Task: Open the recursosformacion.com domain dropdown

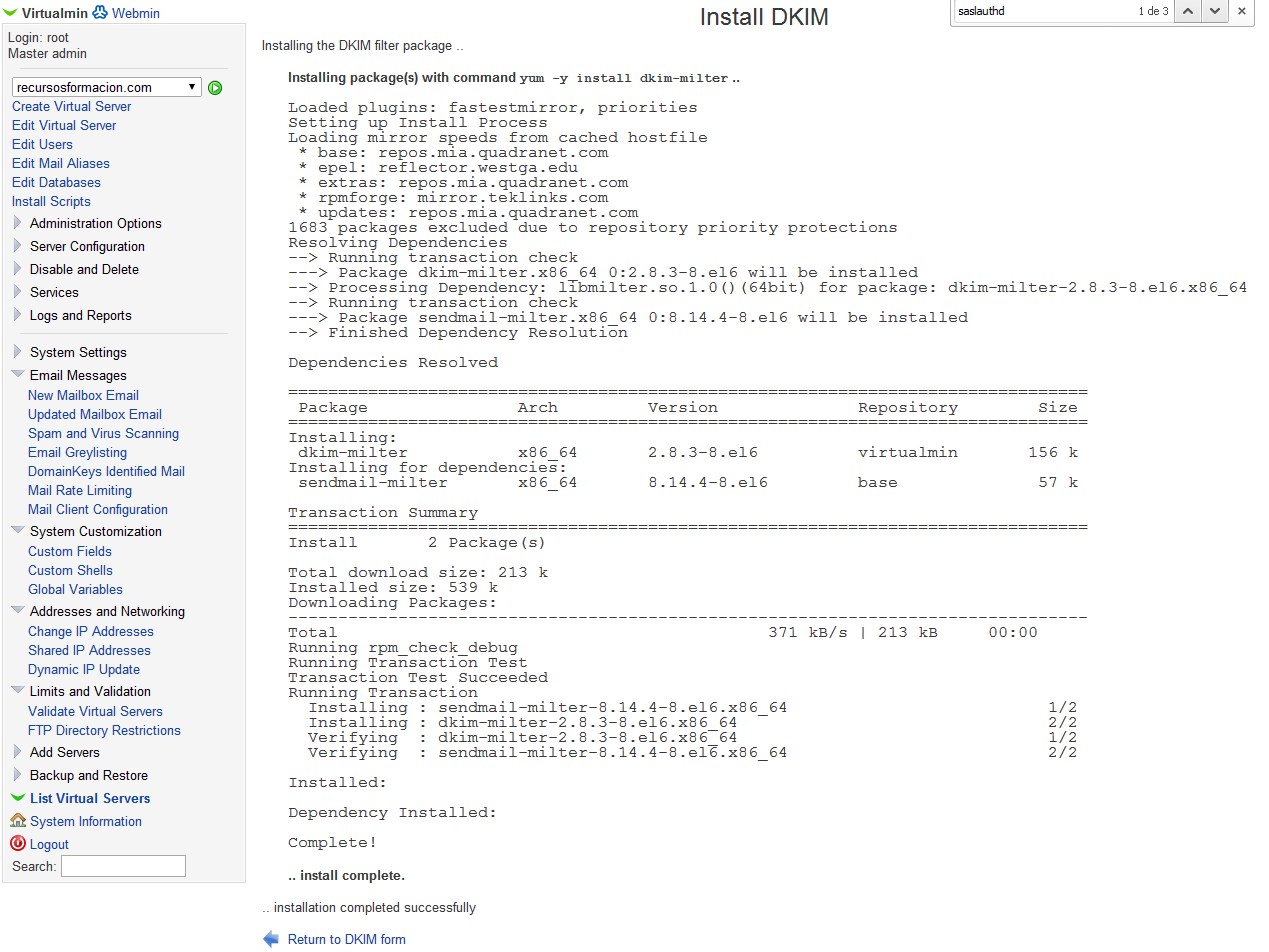Action: [x=107, y=88]
